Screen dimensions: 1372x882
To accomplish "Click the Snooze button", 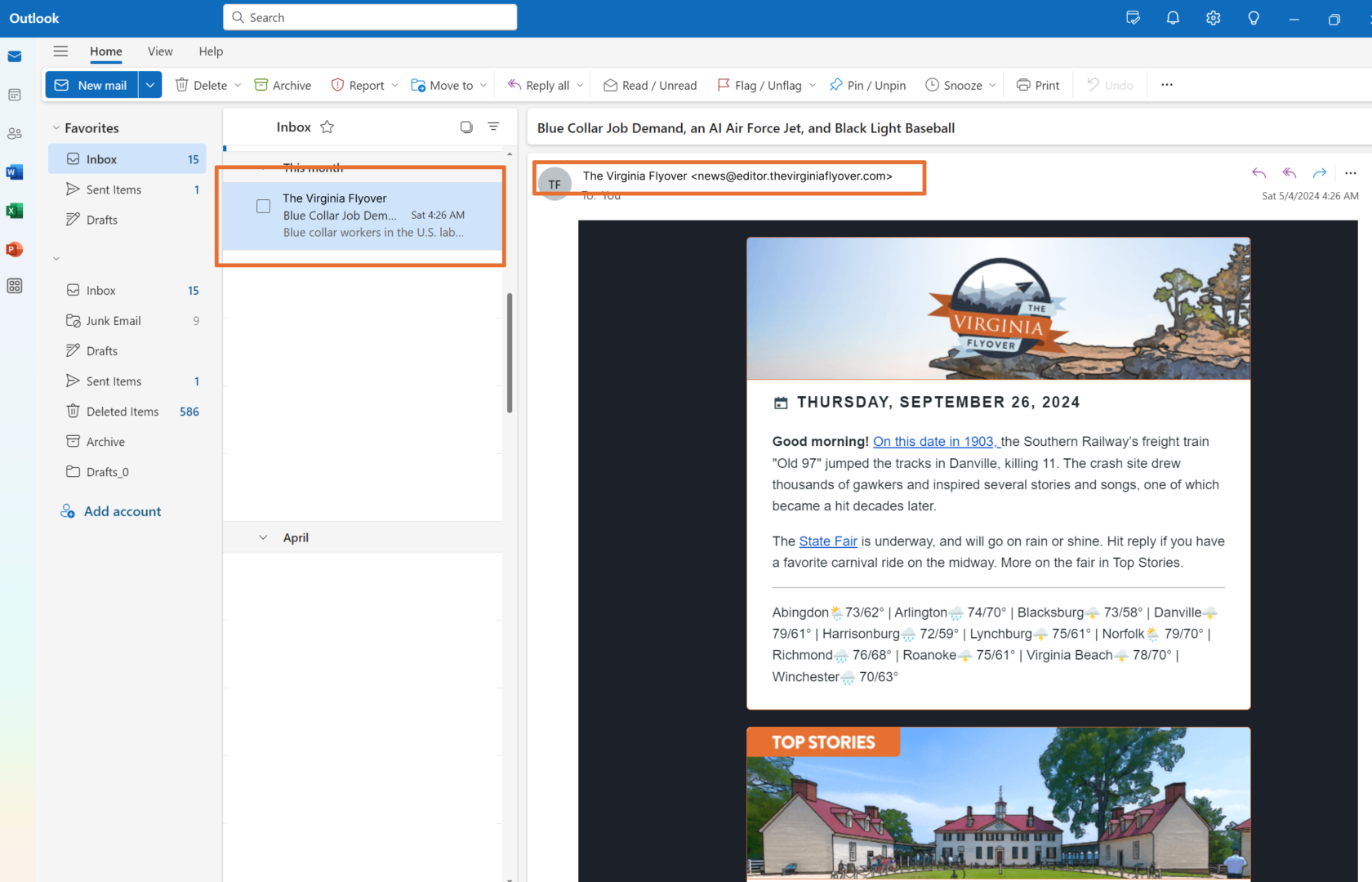I will pyautogui.click(x=953, y=85).
